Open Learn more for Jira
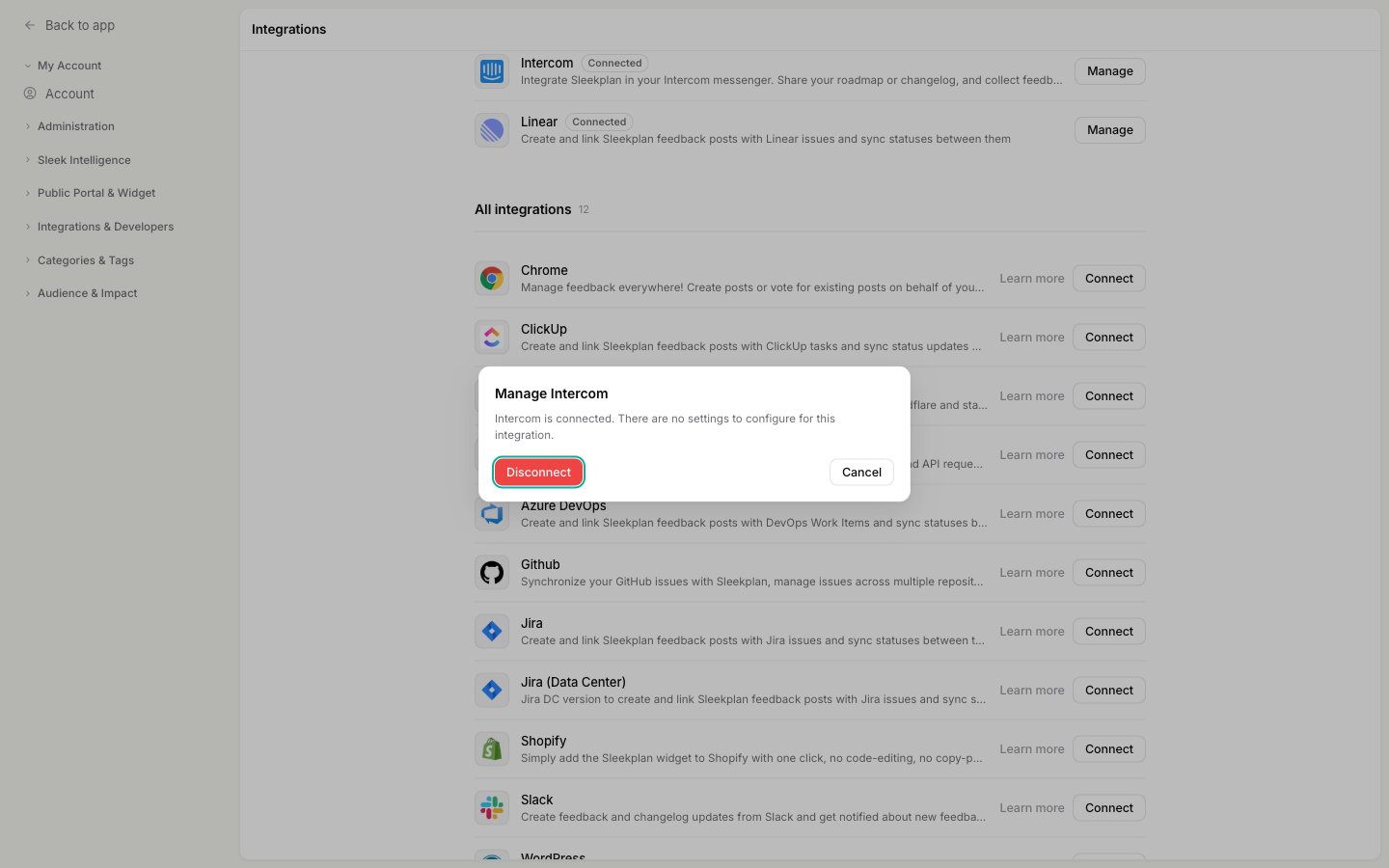Screen dimensions: 1389x868 (1032, 632)
